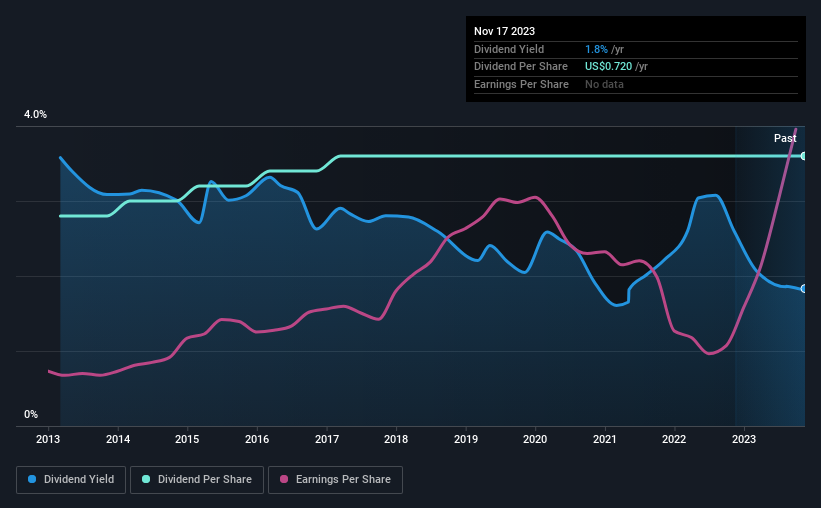Toggle the Earnings Per Share legend button

pos(335,480)
